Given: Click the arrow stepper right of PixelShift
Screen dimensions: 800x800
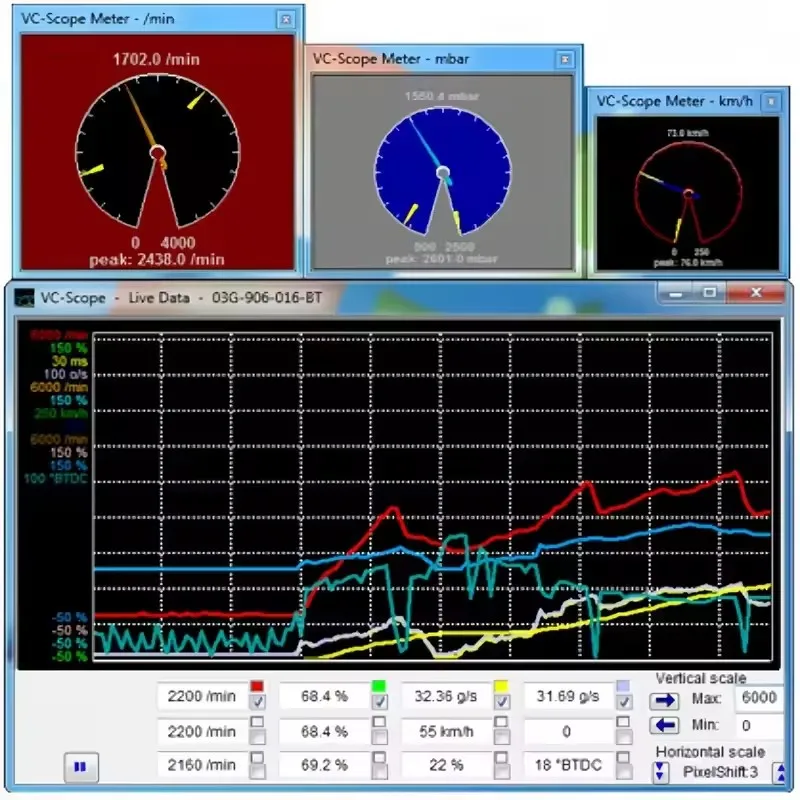Looking at the screenshot, I should pos(781,772).
